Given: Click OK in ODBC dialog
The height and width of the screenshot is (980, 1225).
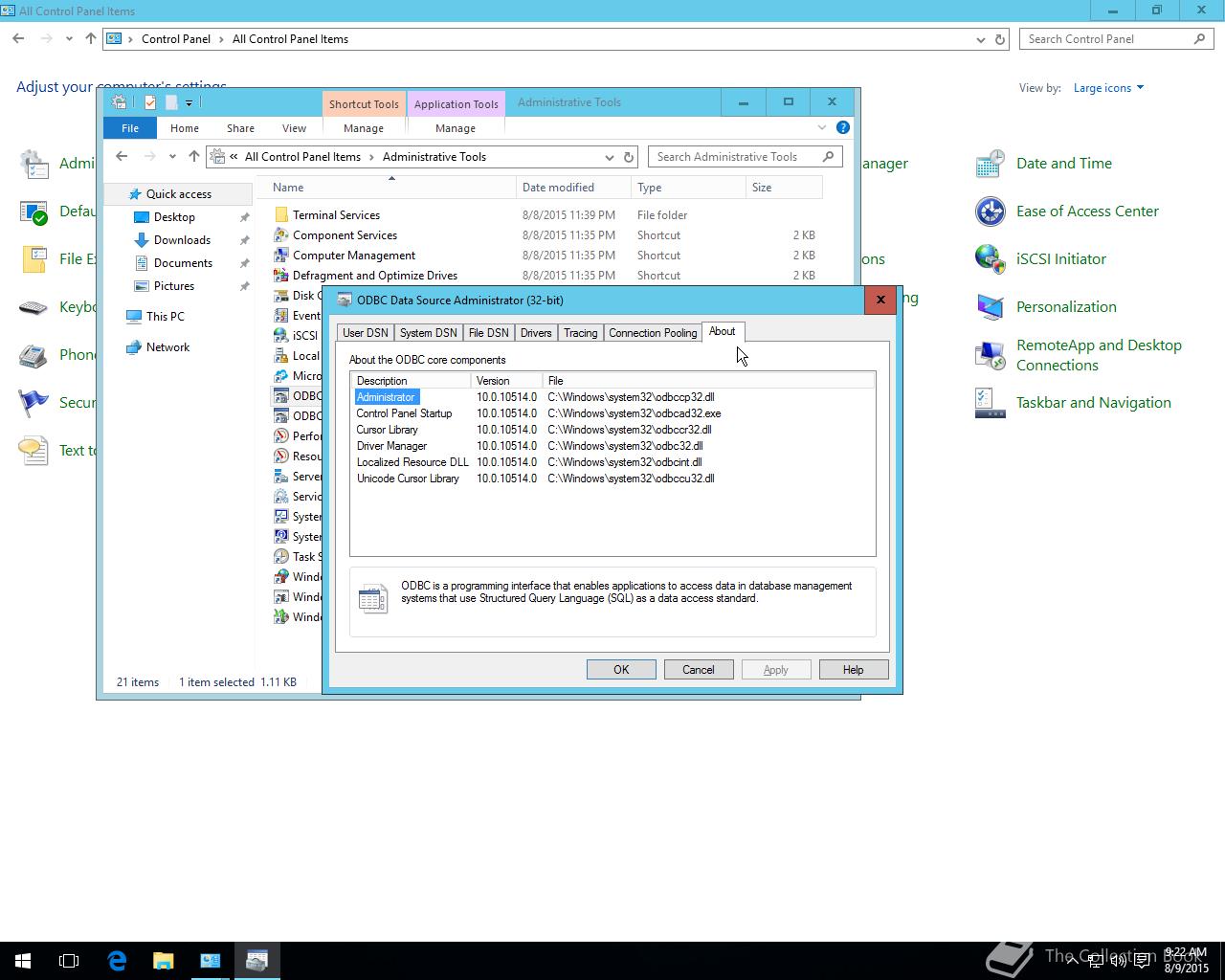Looking at the screenshot, I should pos(621,670).
